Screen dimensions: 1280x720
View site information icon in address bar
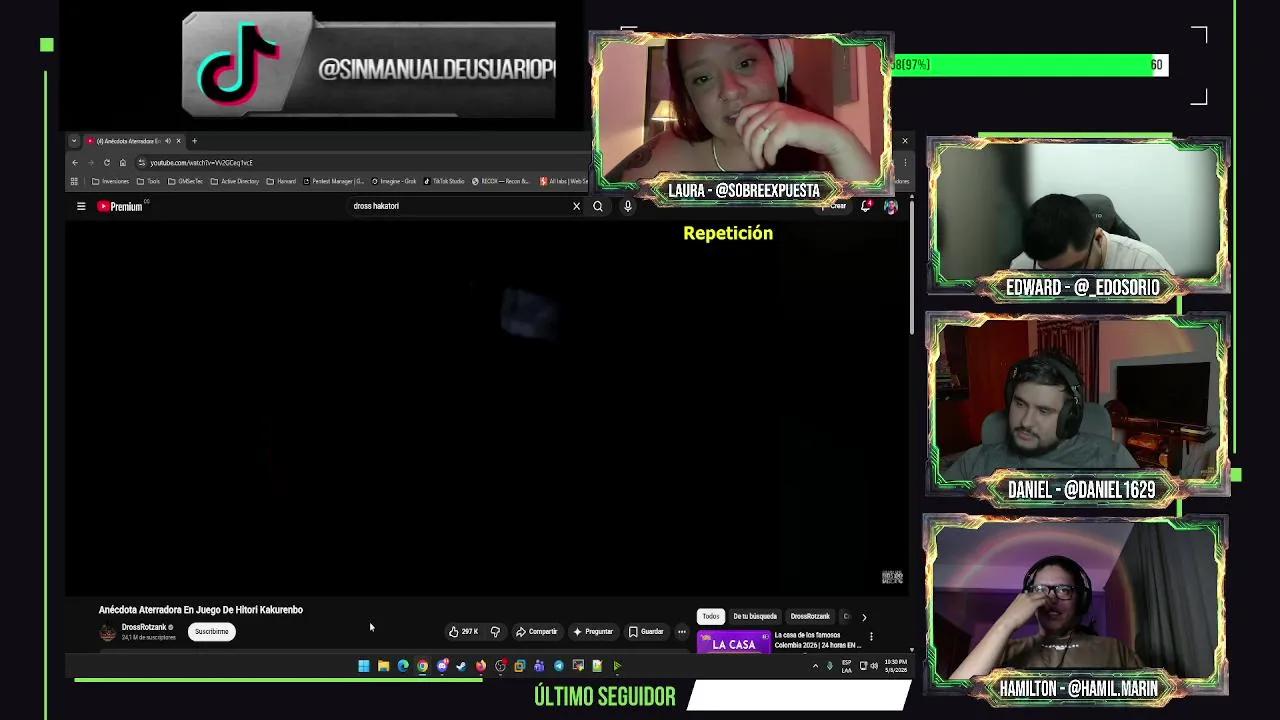(142, 162)
